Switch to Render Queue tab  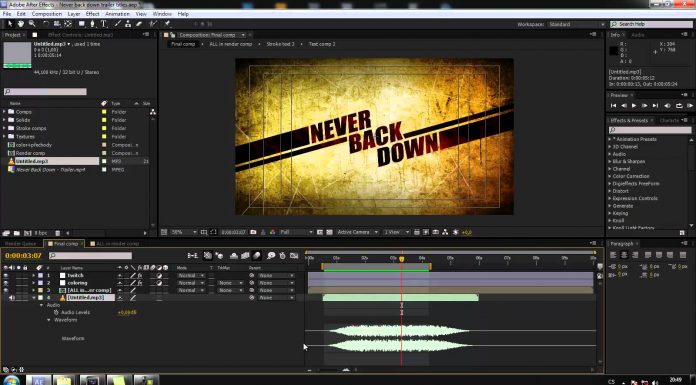(20, 243)
